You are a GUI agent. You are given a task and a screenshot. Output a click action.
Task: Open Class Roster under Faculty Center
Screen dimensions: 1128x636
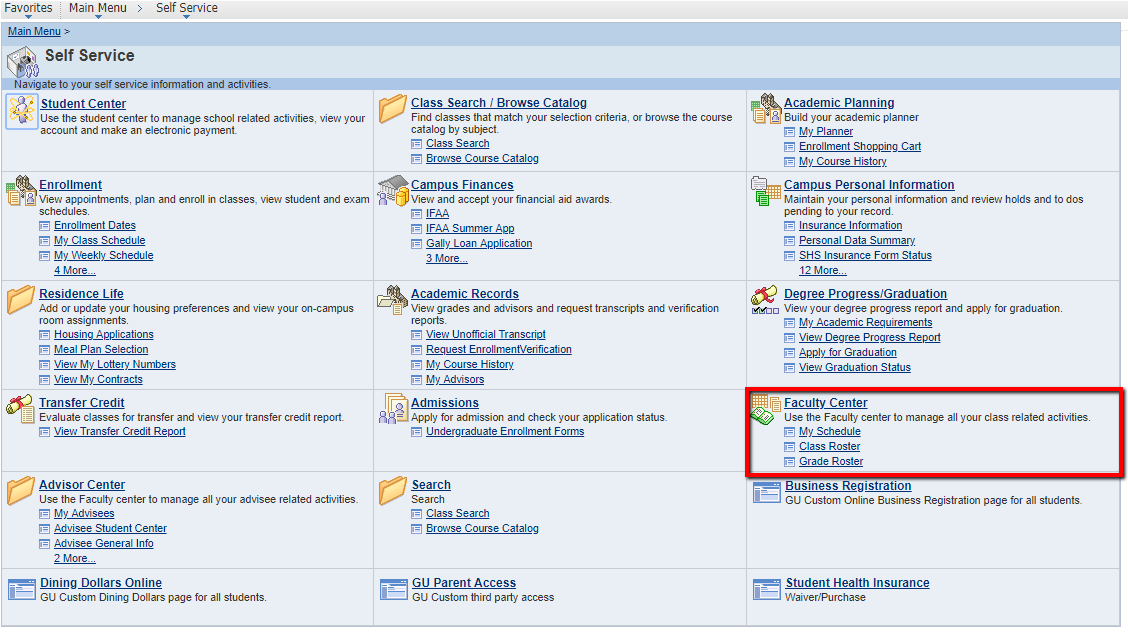point(829,447)
